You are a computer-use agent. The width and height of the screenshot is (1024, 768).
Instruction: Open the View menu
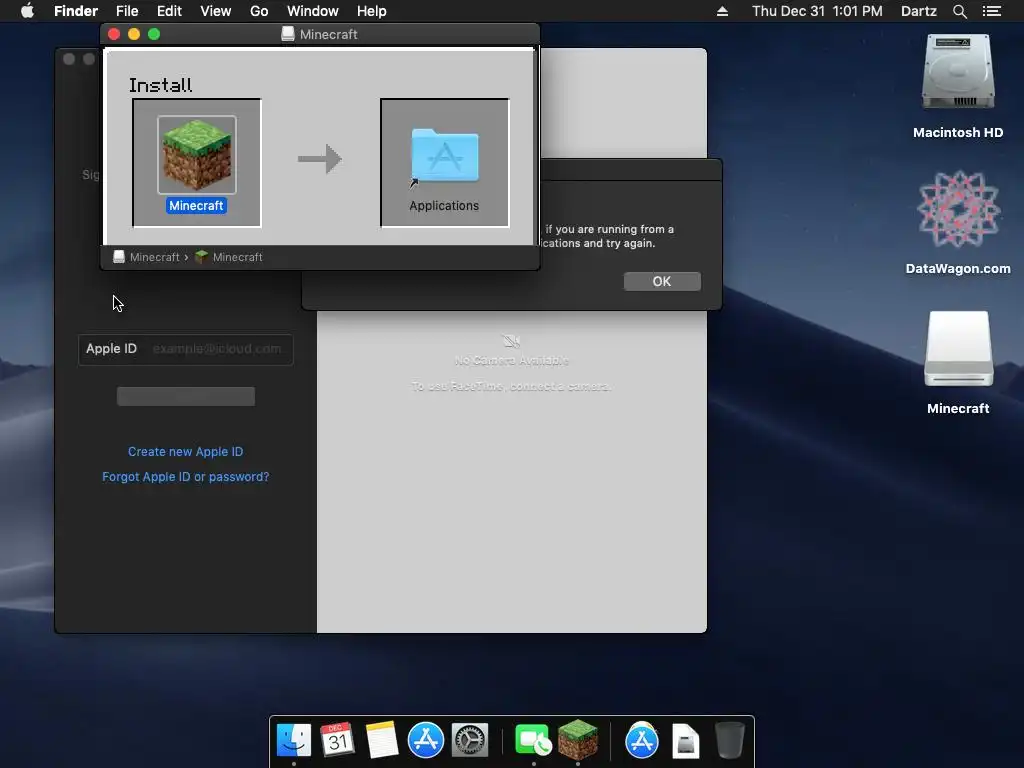216,11
